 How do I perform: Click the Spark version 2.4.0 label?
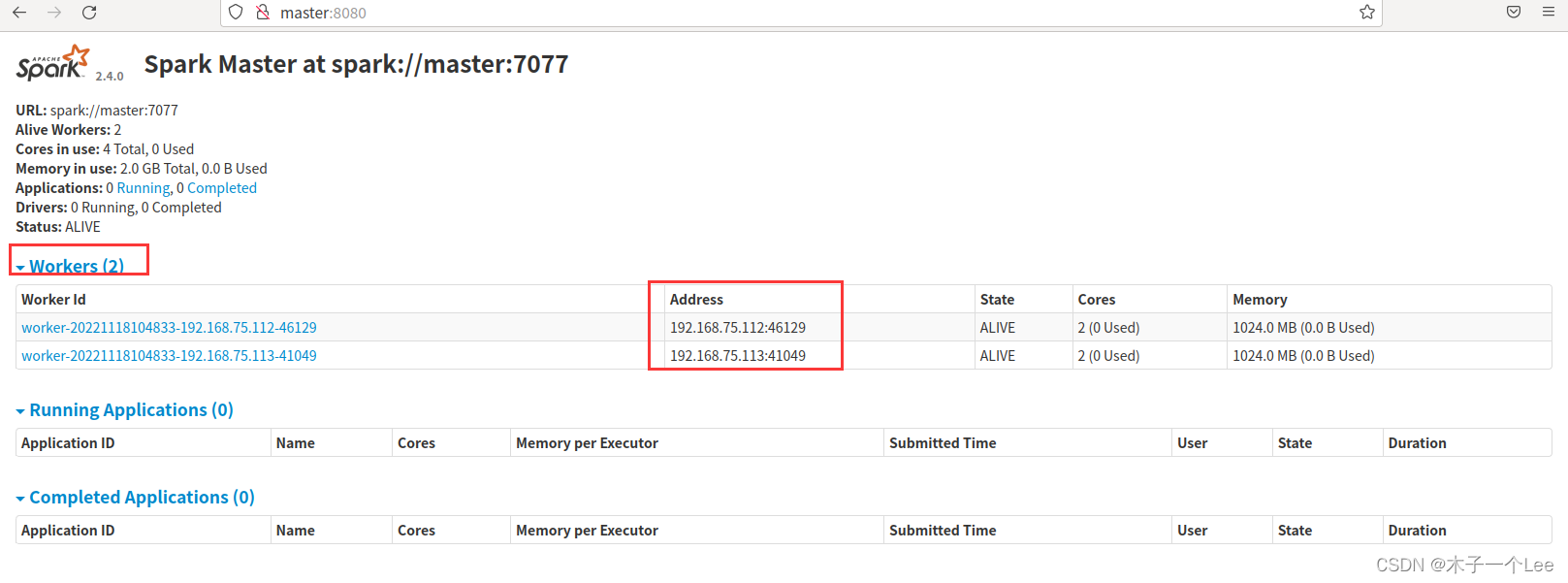[110, 76]
